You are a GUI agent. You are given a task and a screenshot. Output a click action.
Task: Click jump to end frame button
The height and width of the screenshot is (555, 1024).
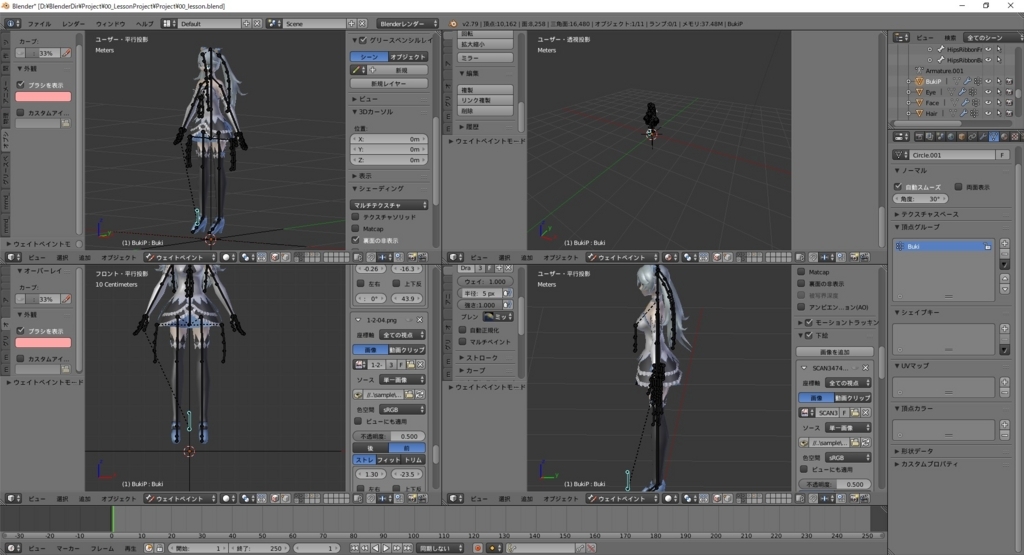(x=408, y=548)
